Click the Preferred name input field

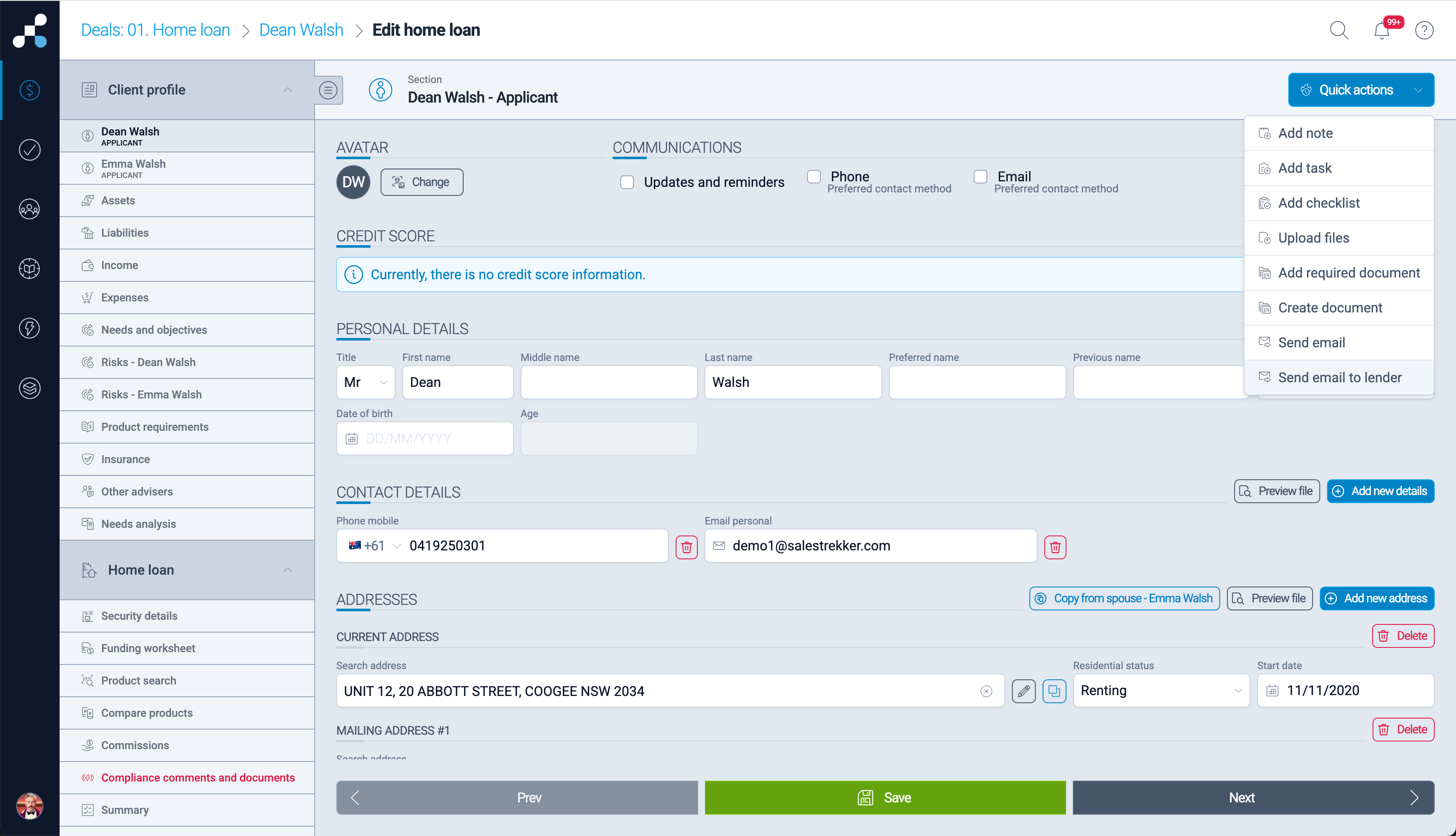977,382
